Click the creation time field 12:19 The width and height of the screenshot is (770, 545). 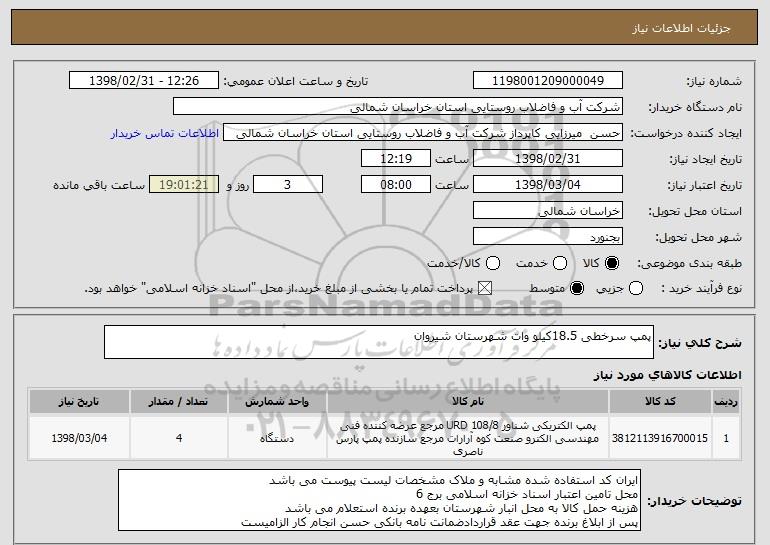tap(396, 159)
